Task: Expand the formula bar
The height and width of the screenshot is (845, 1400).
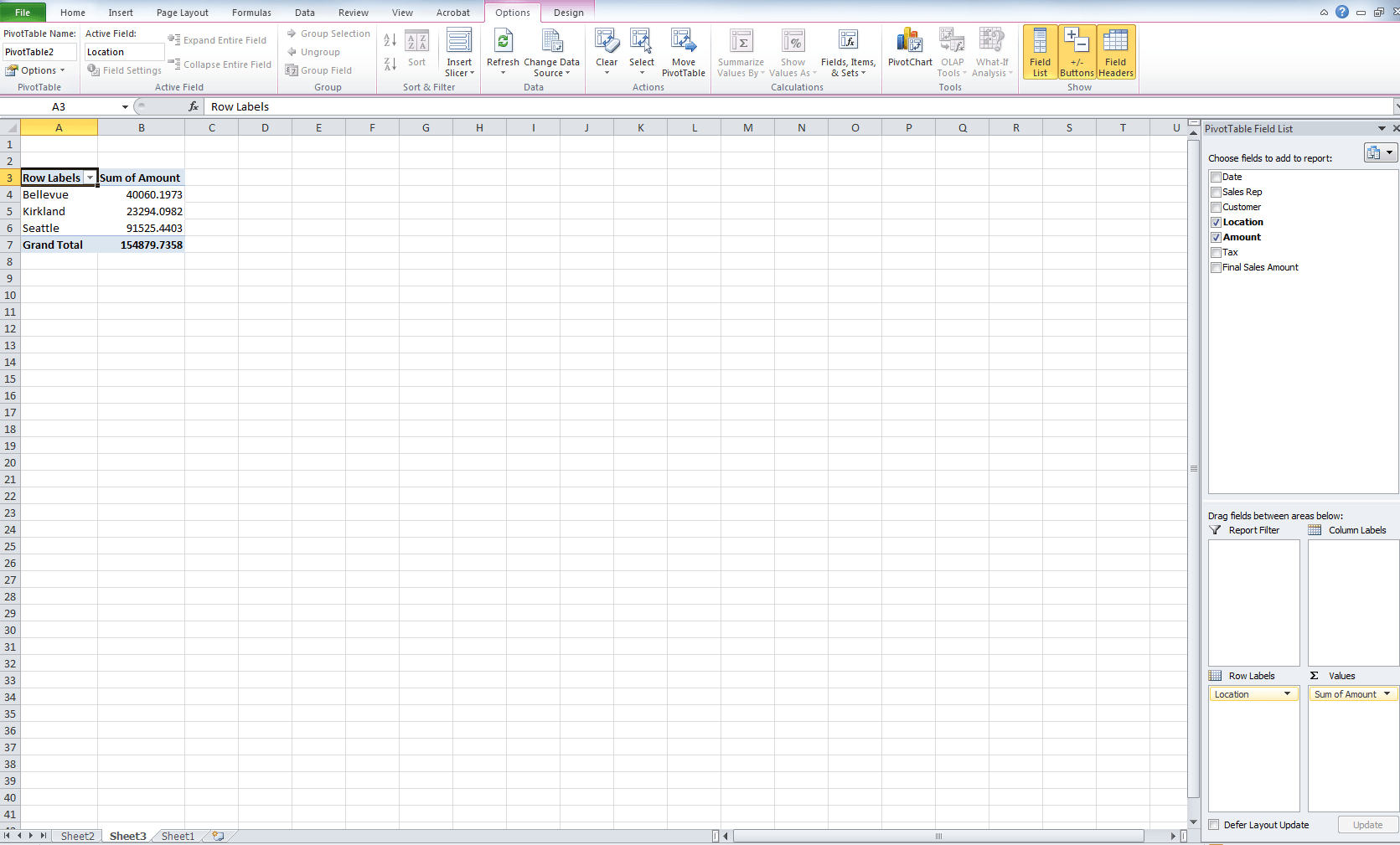Action: (x=1396, y=106)
